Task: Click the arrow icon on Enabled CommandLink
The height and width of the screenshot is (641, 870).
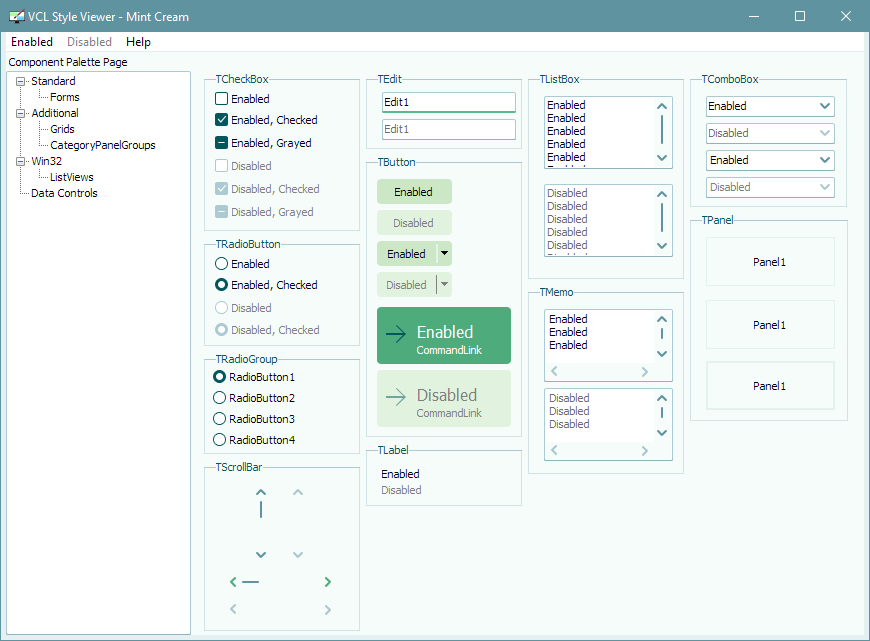Action: point(396,334)
